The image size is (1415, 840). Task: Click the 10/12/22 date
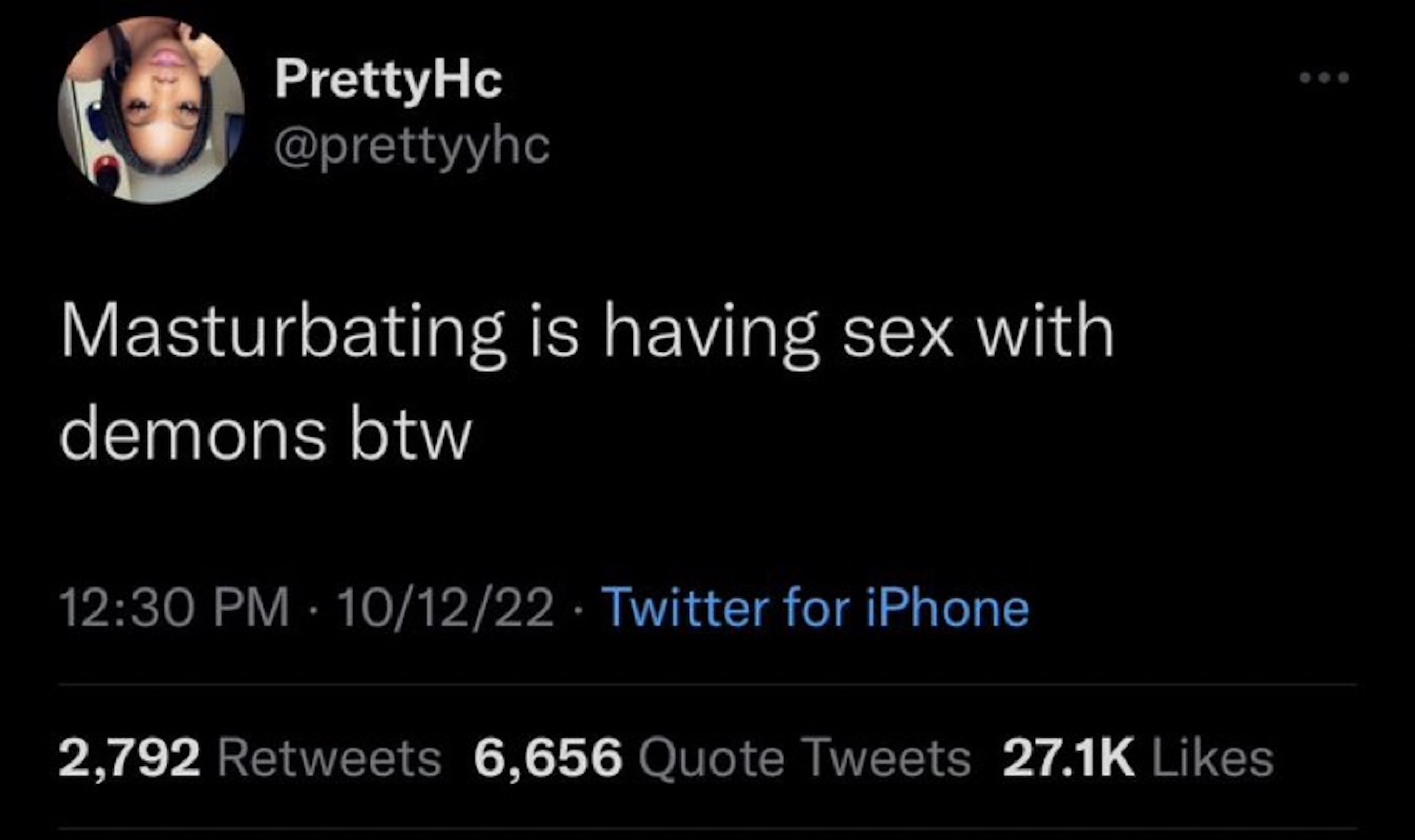pyautogui.click(x=445, y=608)
